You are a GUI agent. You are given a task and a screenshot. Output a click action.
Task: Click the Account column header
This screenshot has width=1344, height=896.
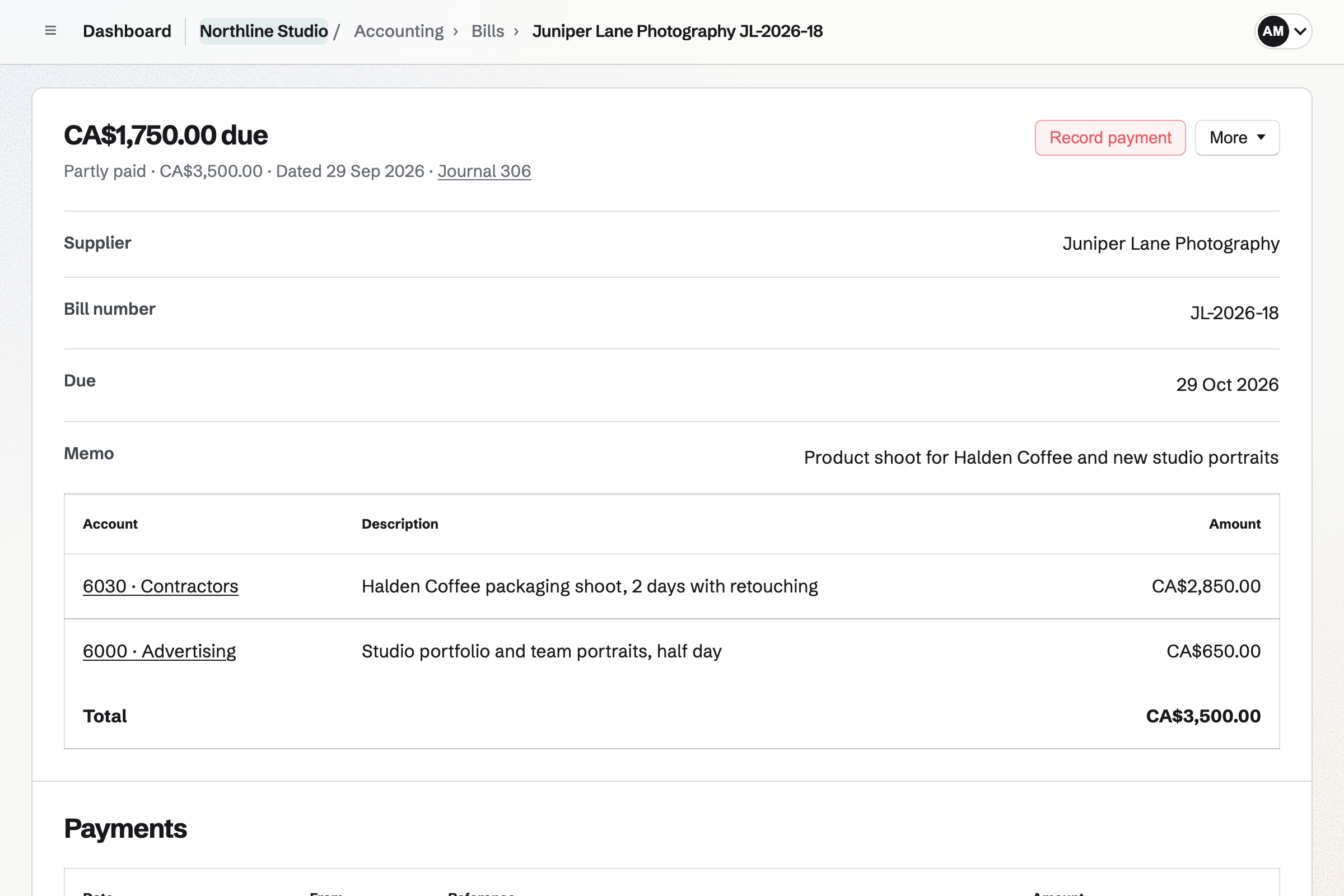[x=110, y=524]
